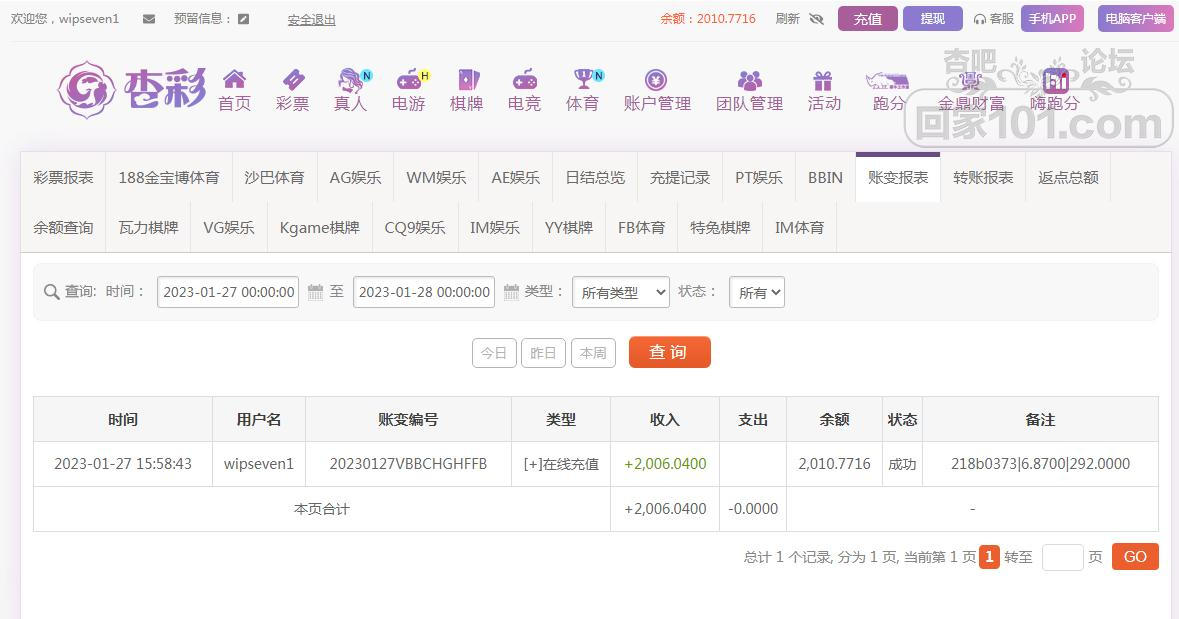
Task: Click the 成功 status cell
Action: tap(902, 464)
